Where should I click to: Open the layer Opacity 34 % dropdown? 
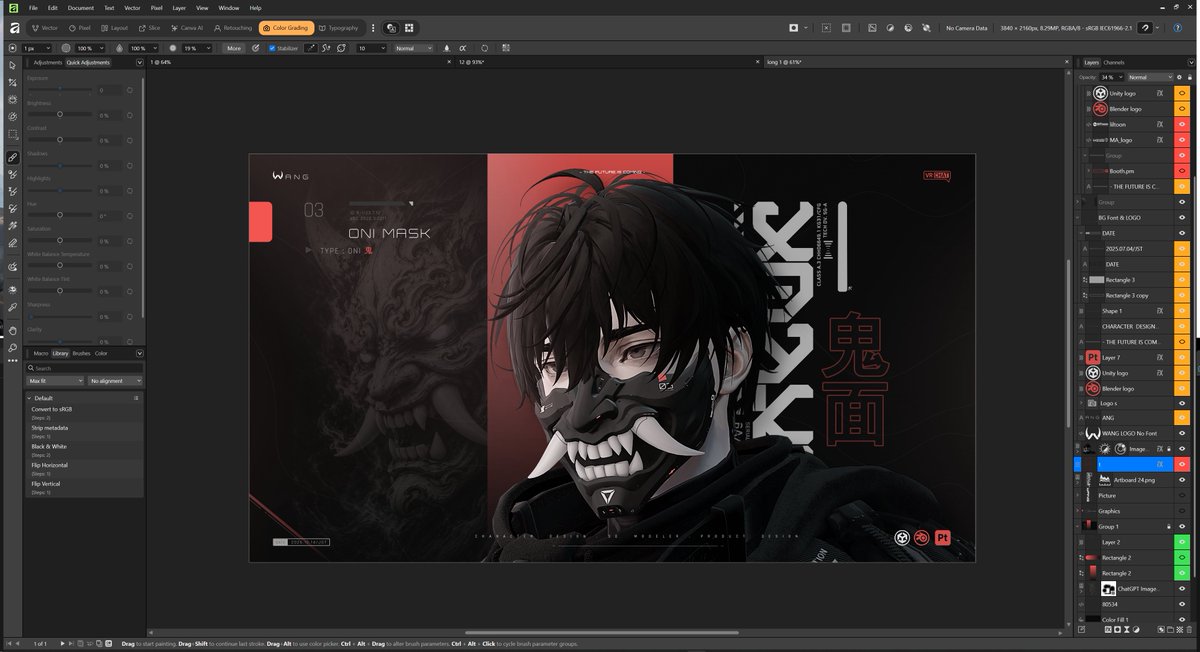[x=1111, y=77]
